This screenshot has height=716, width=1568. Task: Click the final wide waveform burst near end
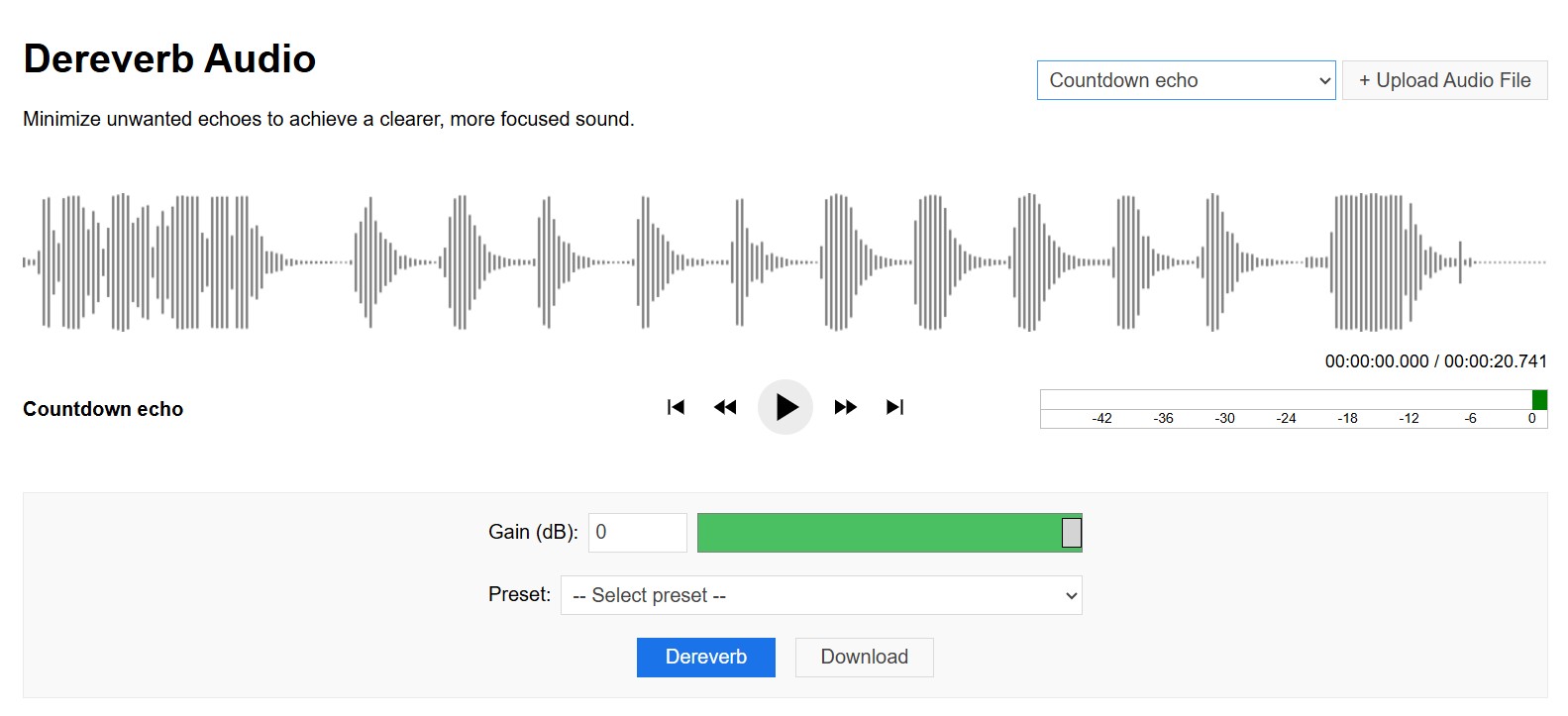[x=1372, y=262]
